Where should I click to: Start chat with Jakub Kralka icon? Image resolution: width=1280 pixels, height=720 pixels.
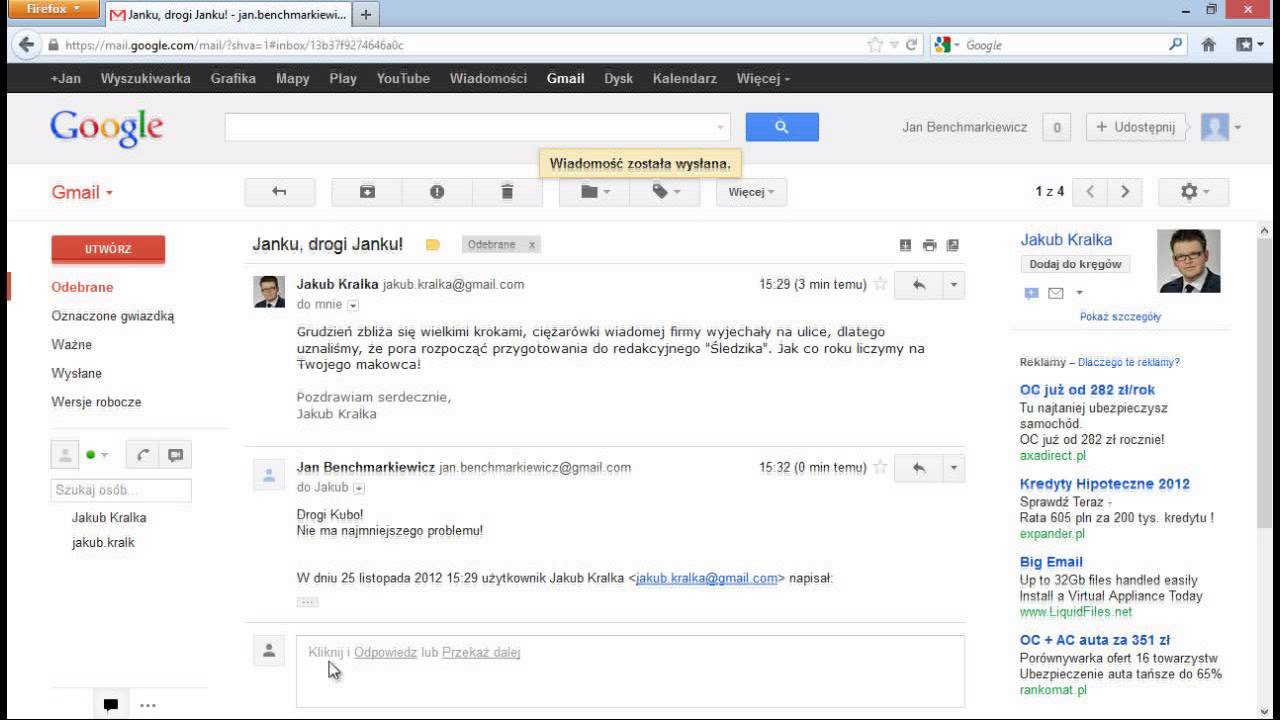[x=1031, y=293]
